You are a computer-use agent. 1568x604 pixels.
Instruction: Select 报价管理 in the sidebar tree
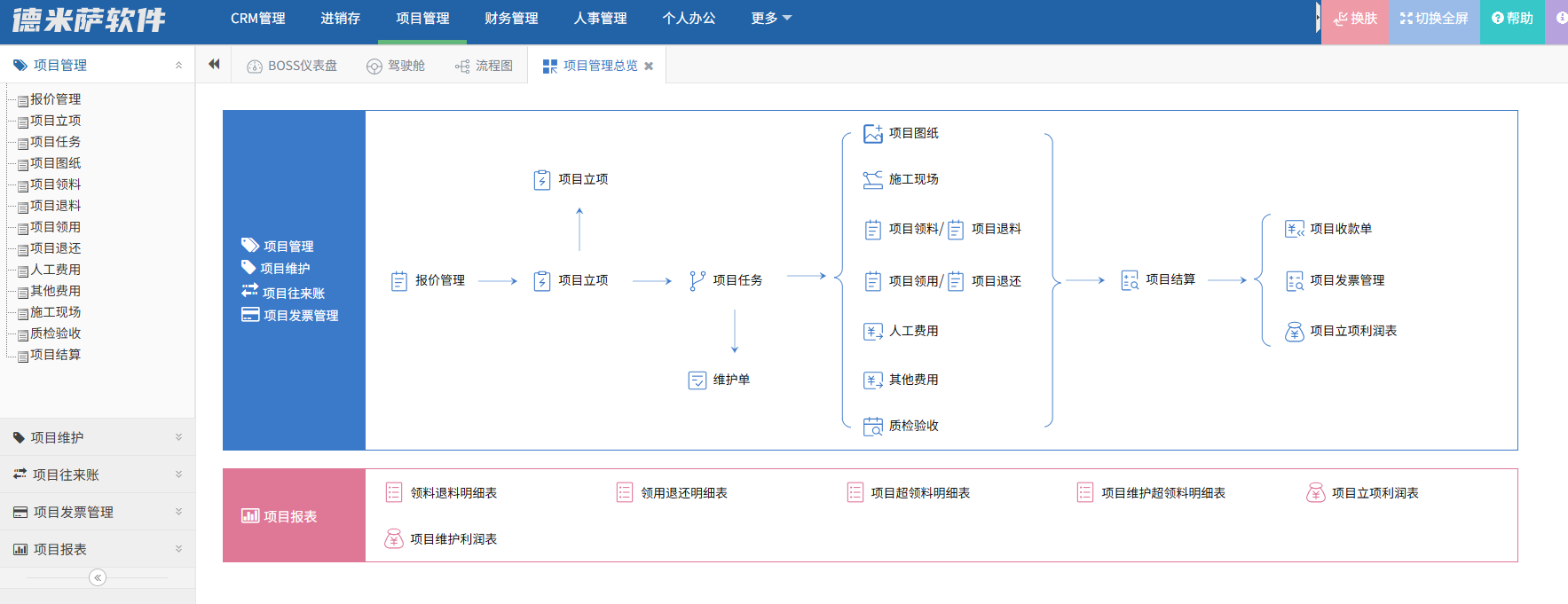click(55, 99)
